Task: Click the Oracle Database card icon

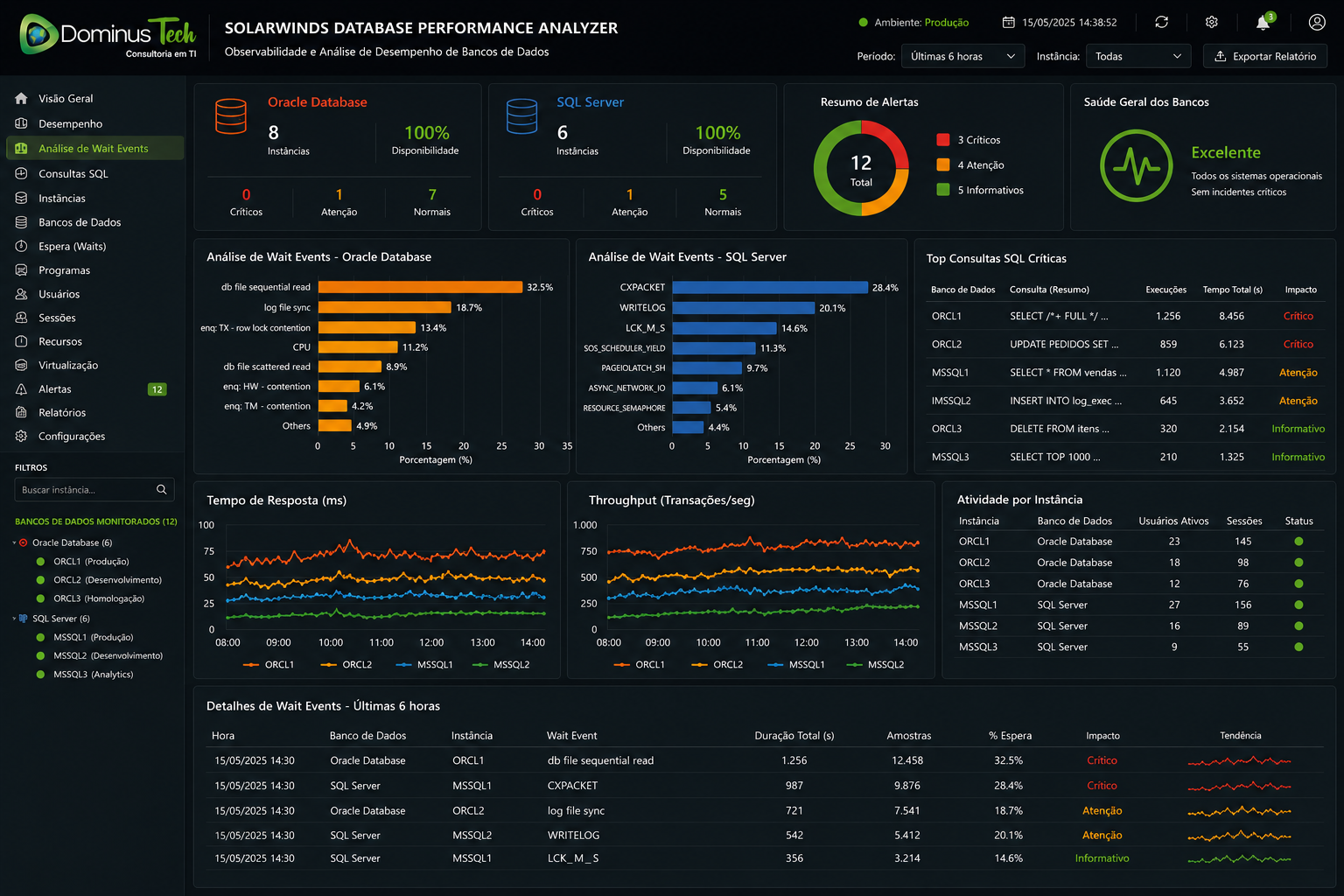Action: point(231,116)
